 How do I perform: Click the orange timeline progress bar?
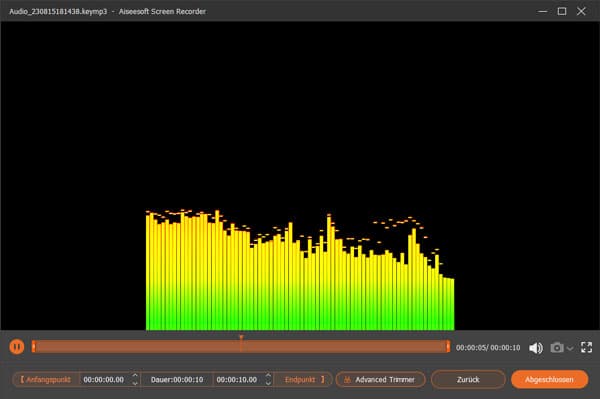(x=241, y=347)
